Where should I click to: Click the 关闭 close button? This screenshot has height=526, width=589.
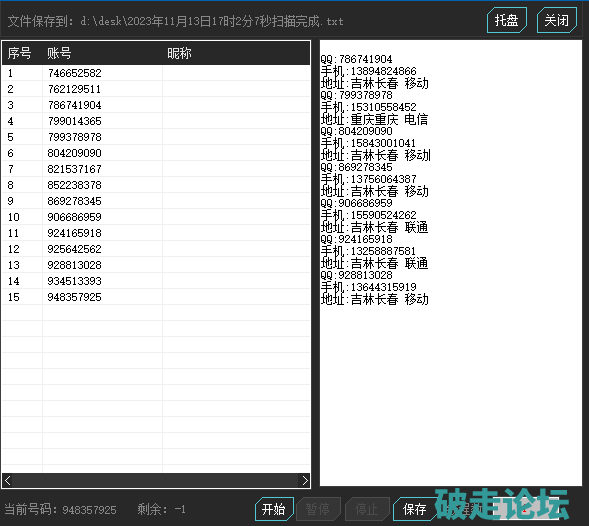(x=557, y=20)
